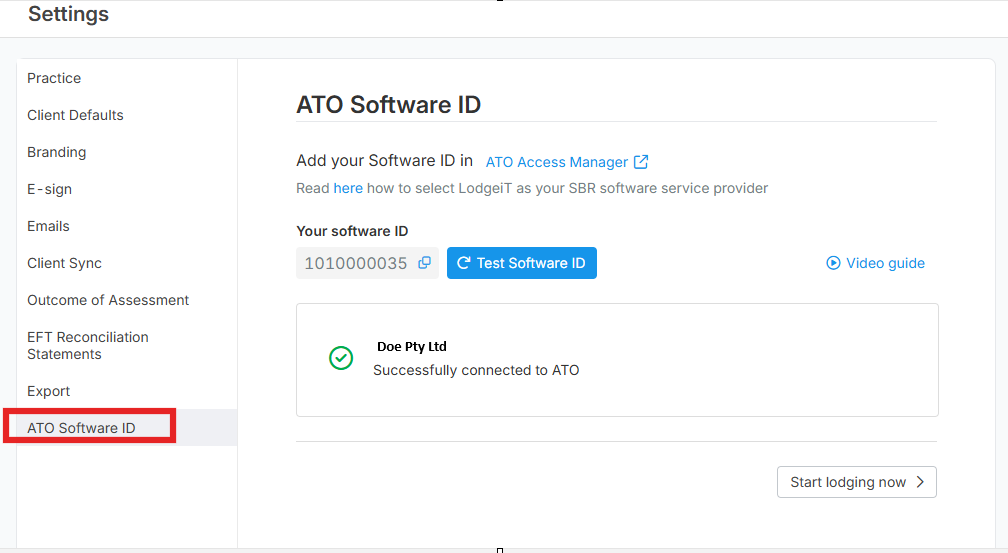Screen dimensions: 1008x553
Task: Open the Practice settings section
Action: 54,78
